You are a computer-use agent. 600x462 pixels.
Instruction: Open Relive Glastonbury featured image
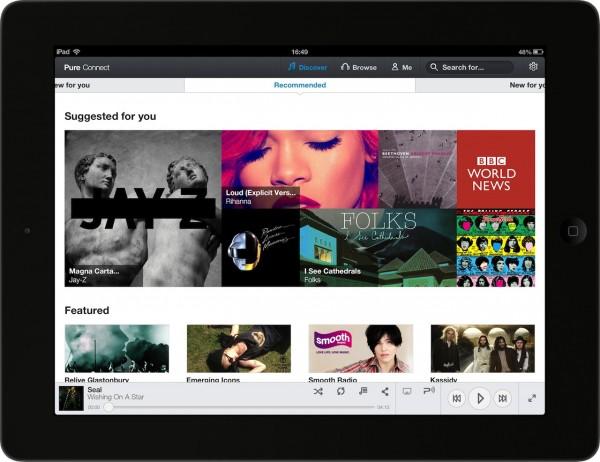[x=117, y=349]
